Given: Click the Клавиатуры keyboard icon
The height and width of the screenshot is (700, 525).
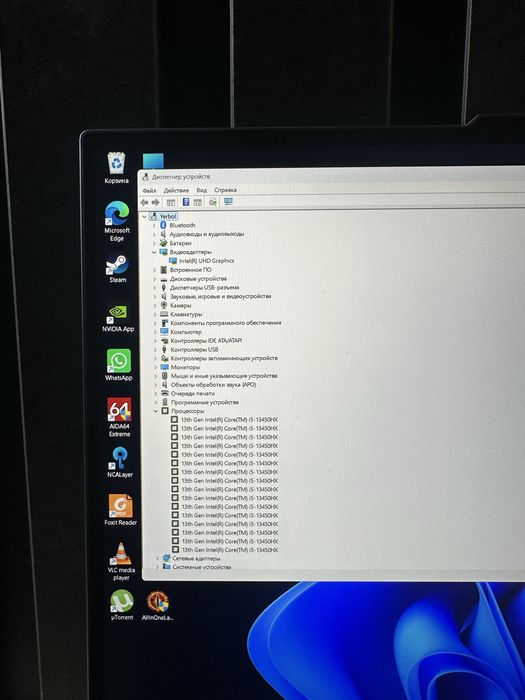Looking at the screenshot, I should (x=164, y=314).
